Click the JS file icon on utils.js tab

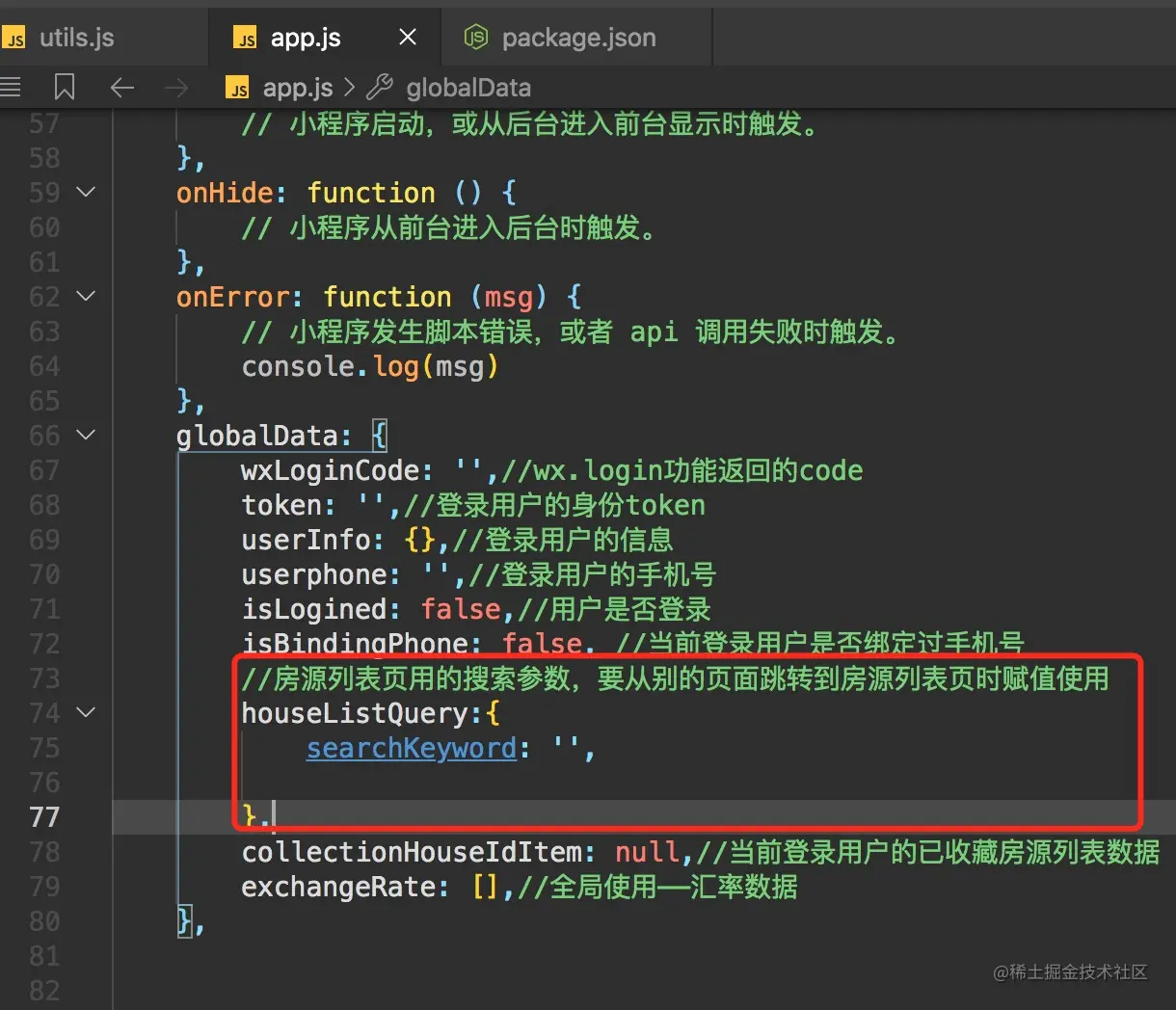click(x=14, y=39)
